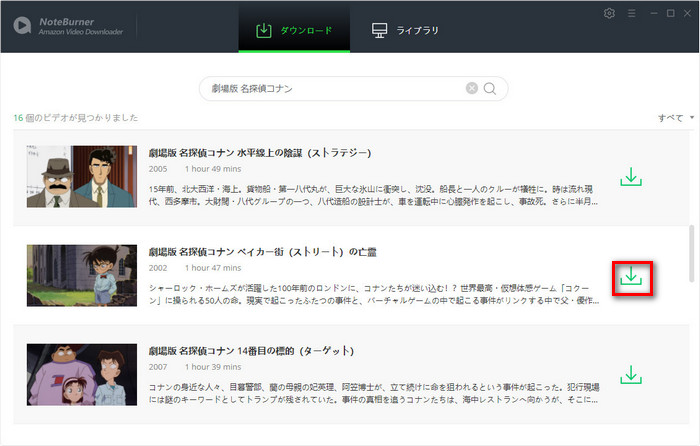Clear the search box text
The width and height of the screenshot is (700, 446).
point(472,88)
